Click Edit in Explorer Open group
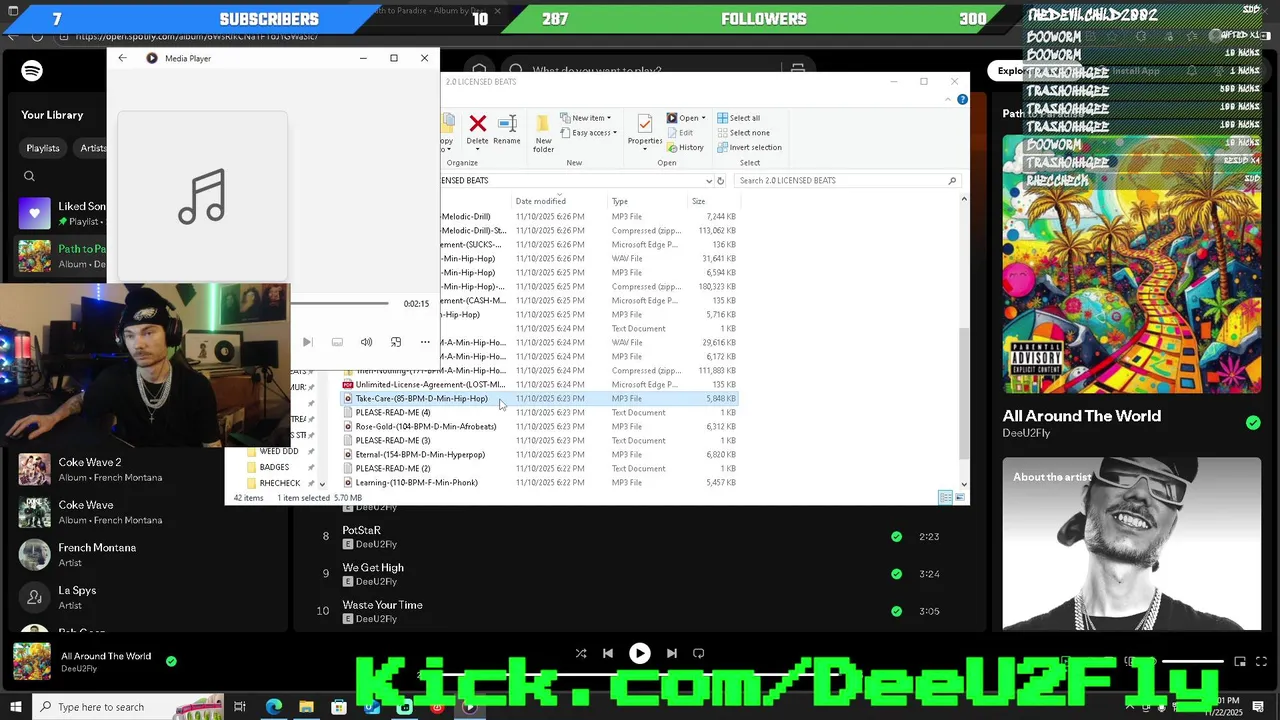Image resolution: width=1280 pixels, height=720 pixels. [x=680, y=132]
